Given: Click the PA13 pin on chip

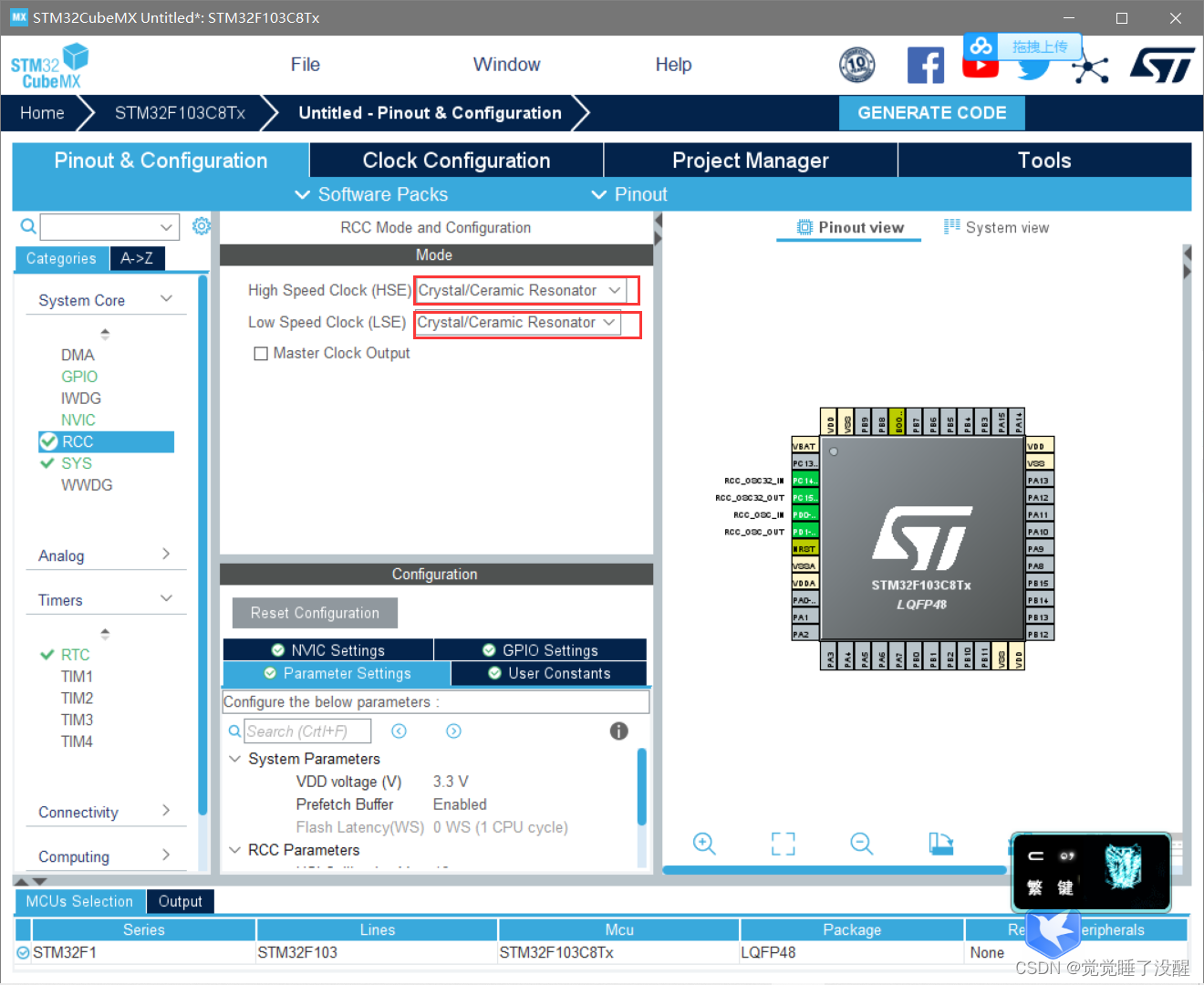Looking at the screenshot, I should pos(1039,480).
